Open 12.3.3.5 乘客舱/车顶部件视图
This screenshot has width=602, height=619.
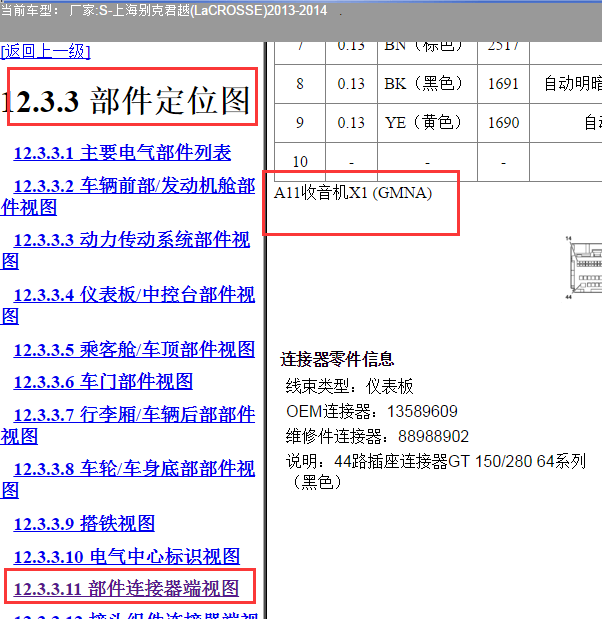[x=134, y=349]
